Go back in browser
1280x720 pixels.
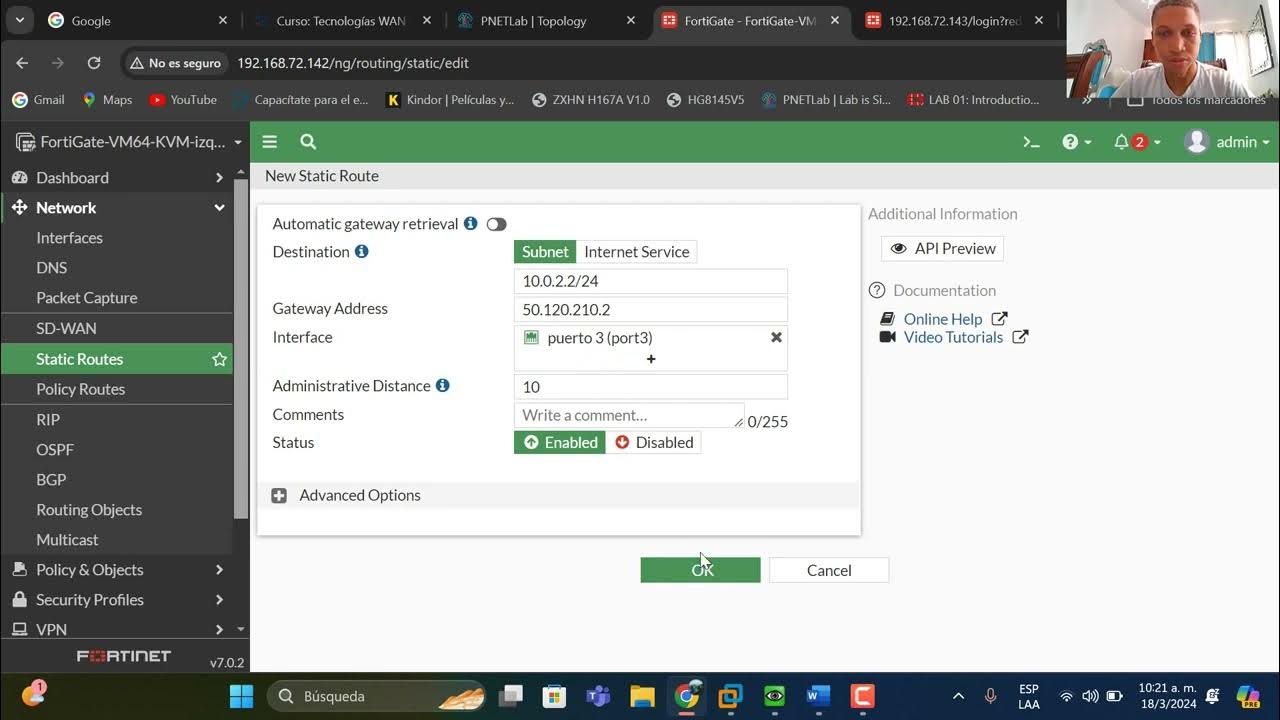coord(22,62)
